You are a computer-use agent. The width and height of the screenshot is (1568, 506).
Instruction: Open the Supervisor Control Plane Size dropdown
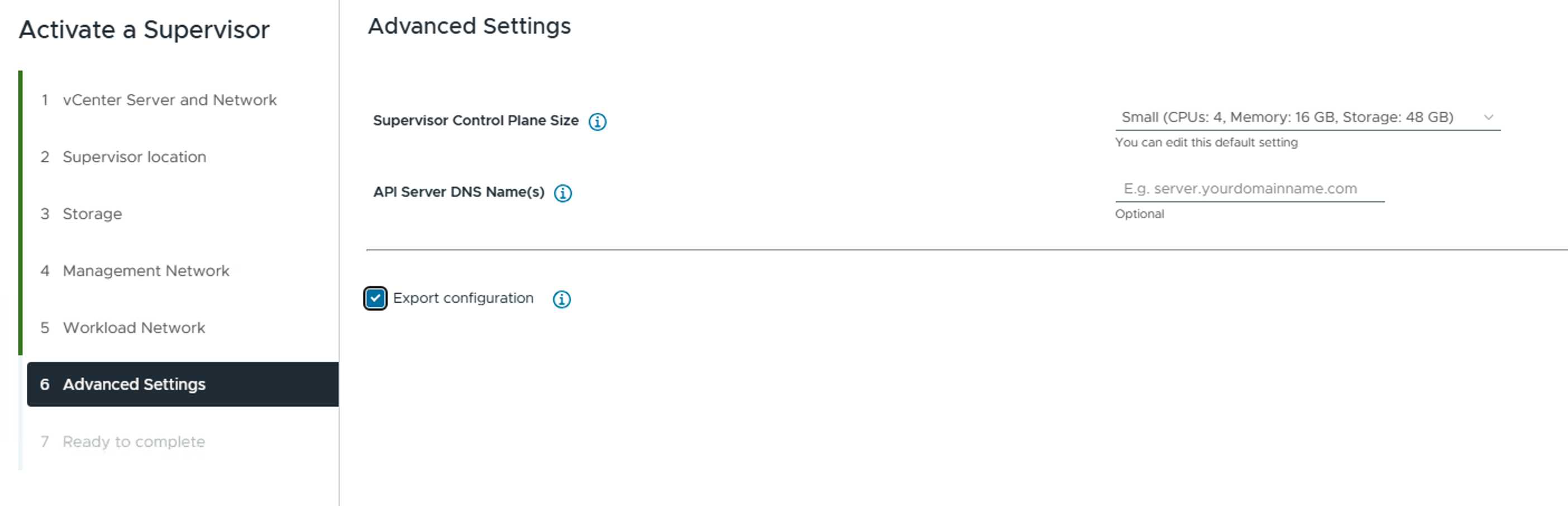[x=1307, y=117]
